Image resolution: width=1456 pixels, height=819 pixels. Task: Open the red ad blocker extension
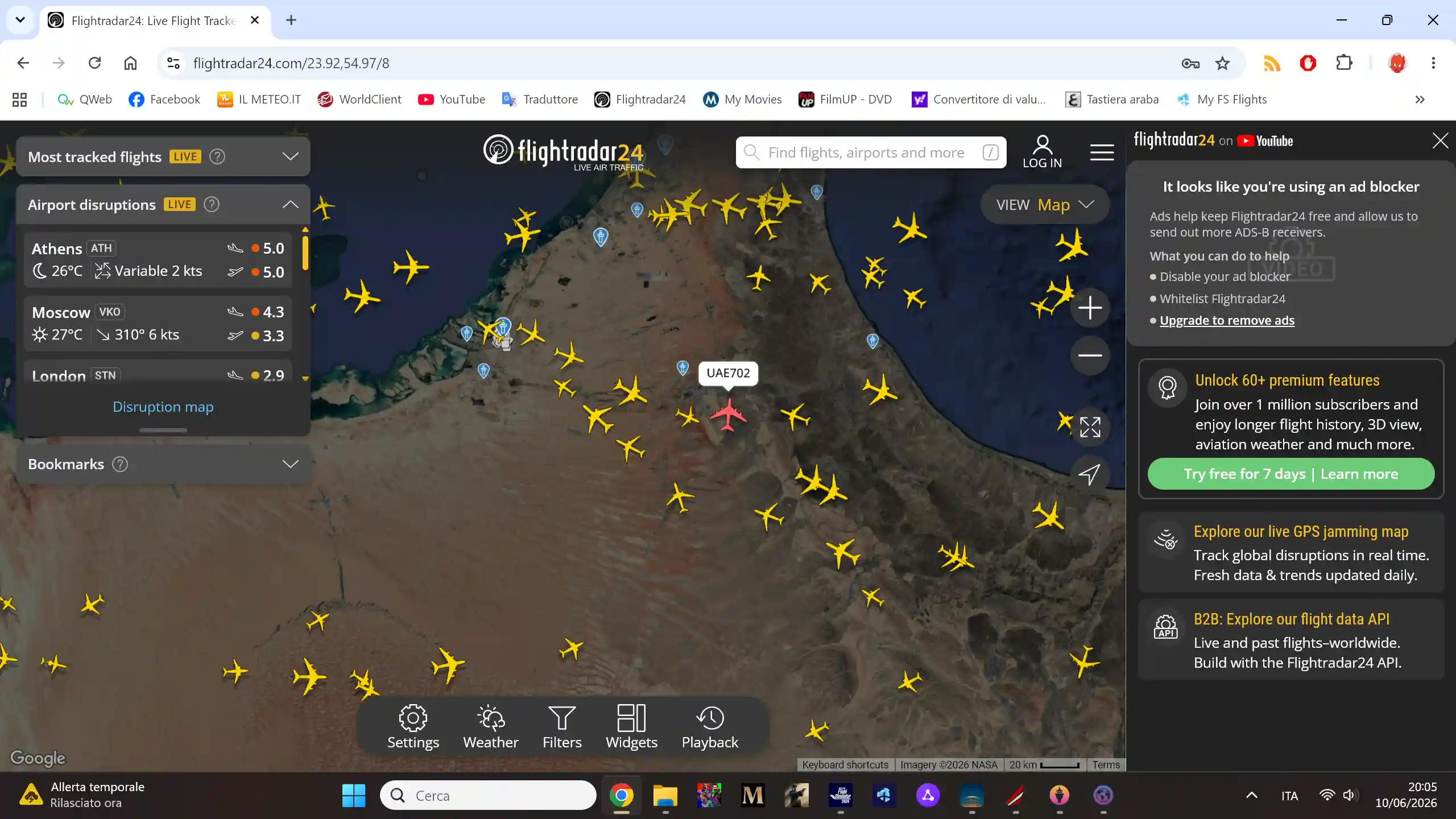1308,63
